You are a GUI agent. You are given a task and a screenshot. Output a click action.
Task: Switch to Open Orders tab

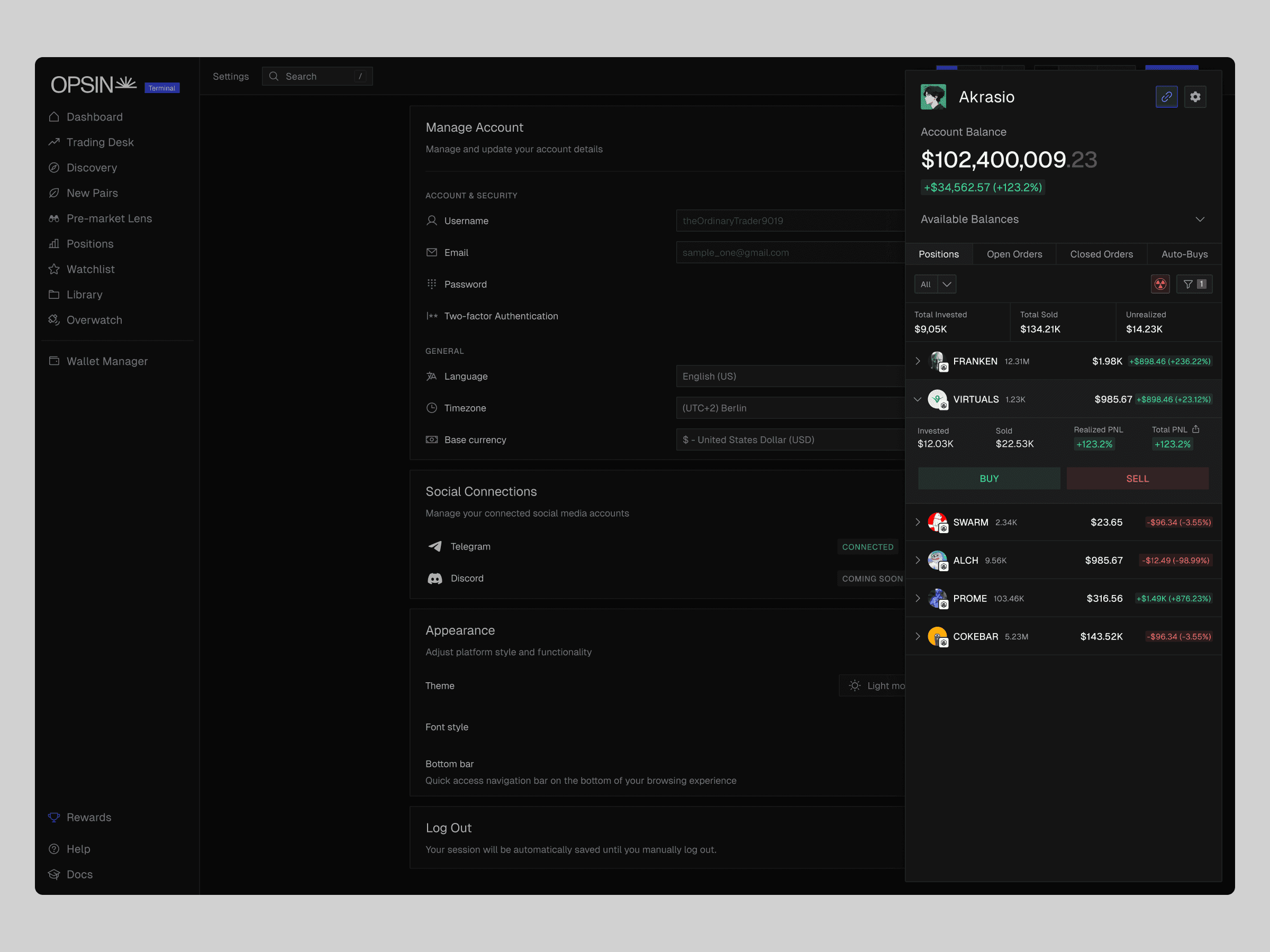[1014, 254]
